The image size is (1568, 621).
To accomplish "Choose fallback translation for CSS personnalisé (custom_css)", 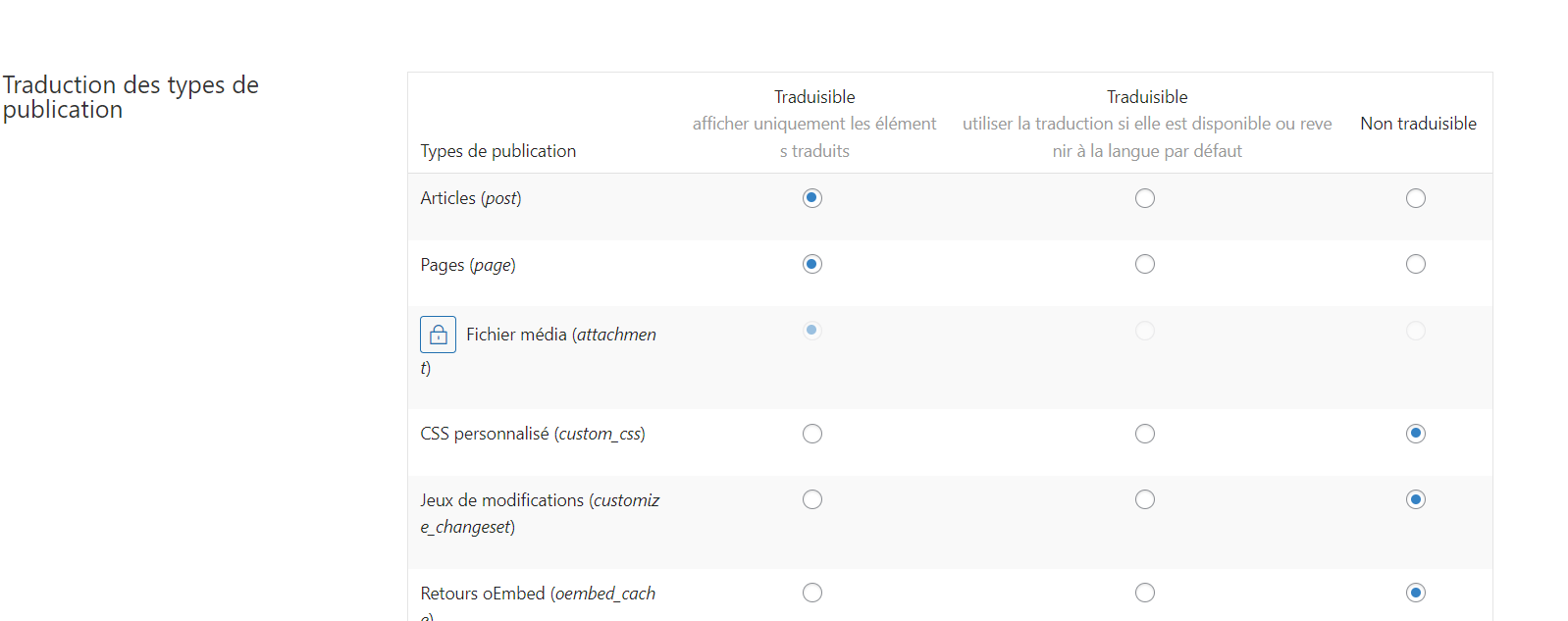I will coord(1145,434).
